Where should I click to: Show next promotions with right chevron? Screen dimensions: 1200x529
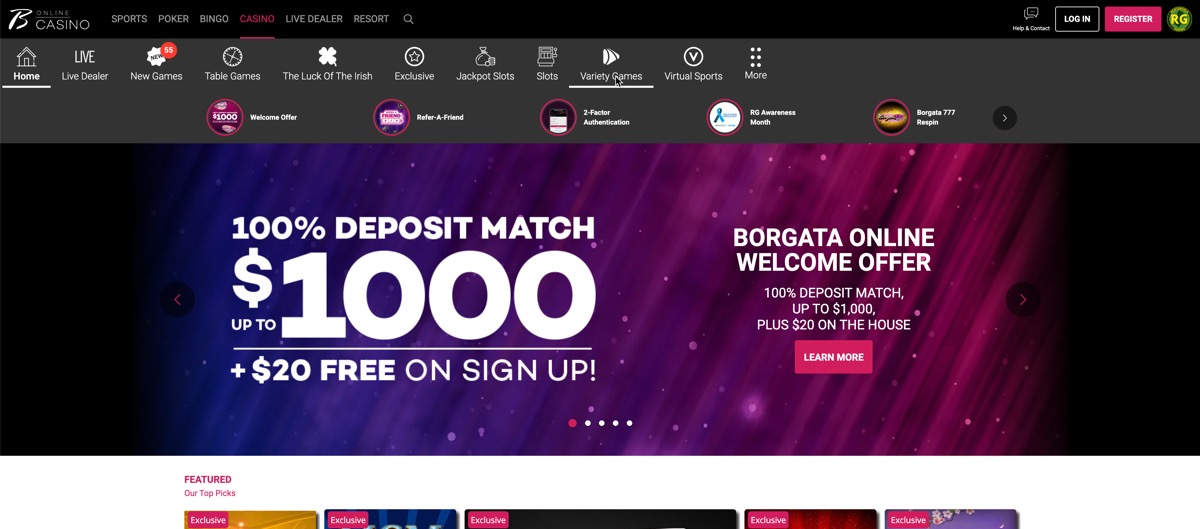(1005, 118)
